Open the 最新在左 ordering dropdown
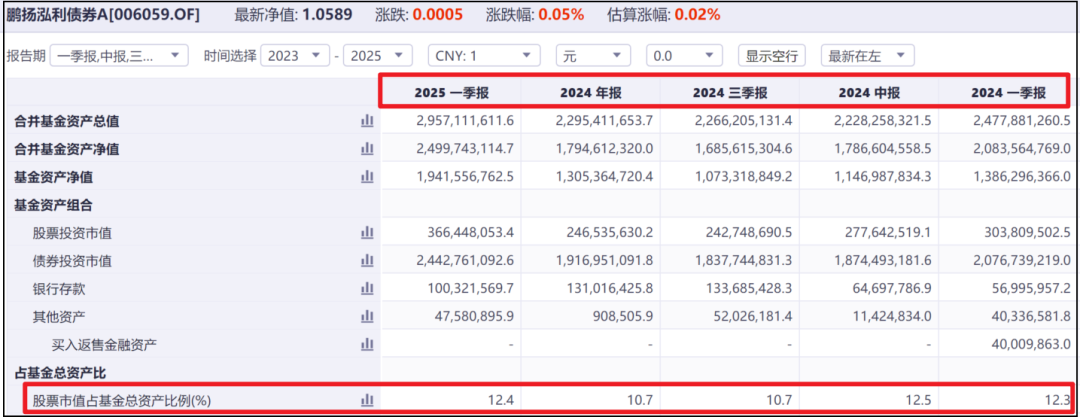 click(868, 56)
